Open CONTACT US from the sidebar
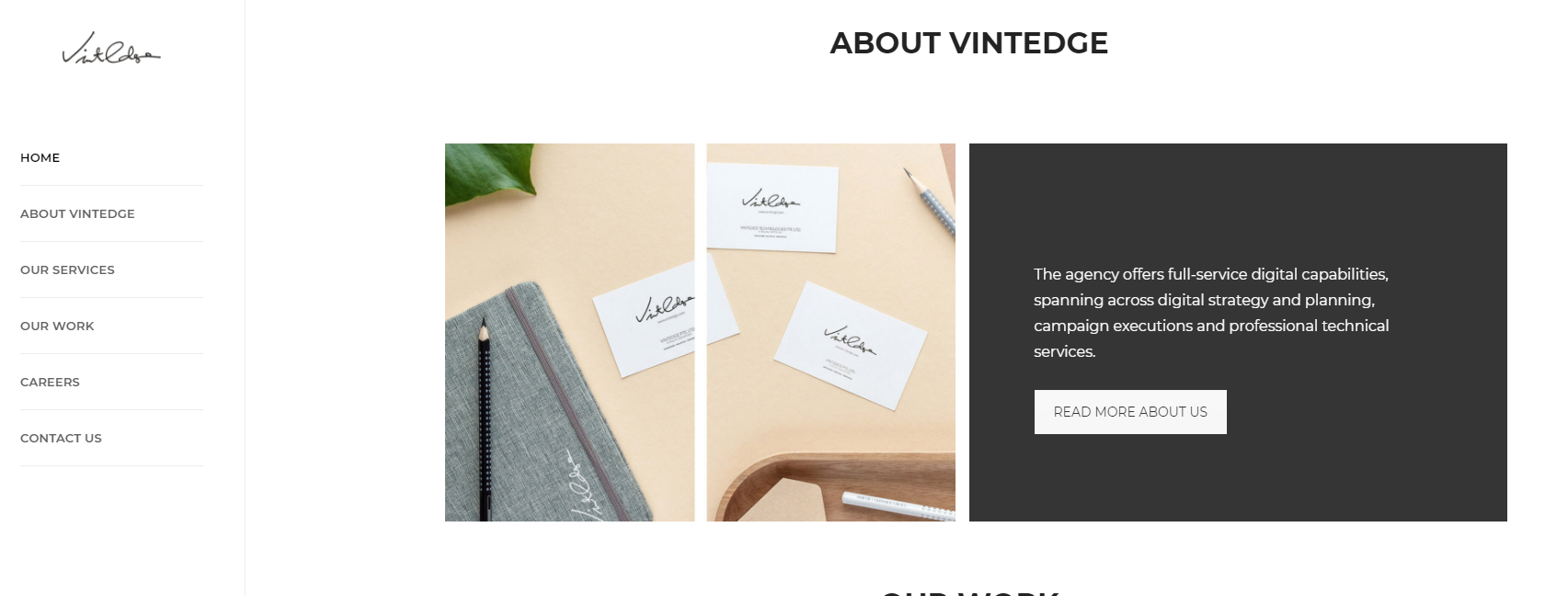Screen dimensions: 1568x596 (x=61, y=439)
